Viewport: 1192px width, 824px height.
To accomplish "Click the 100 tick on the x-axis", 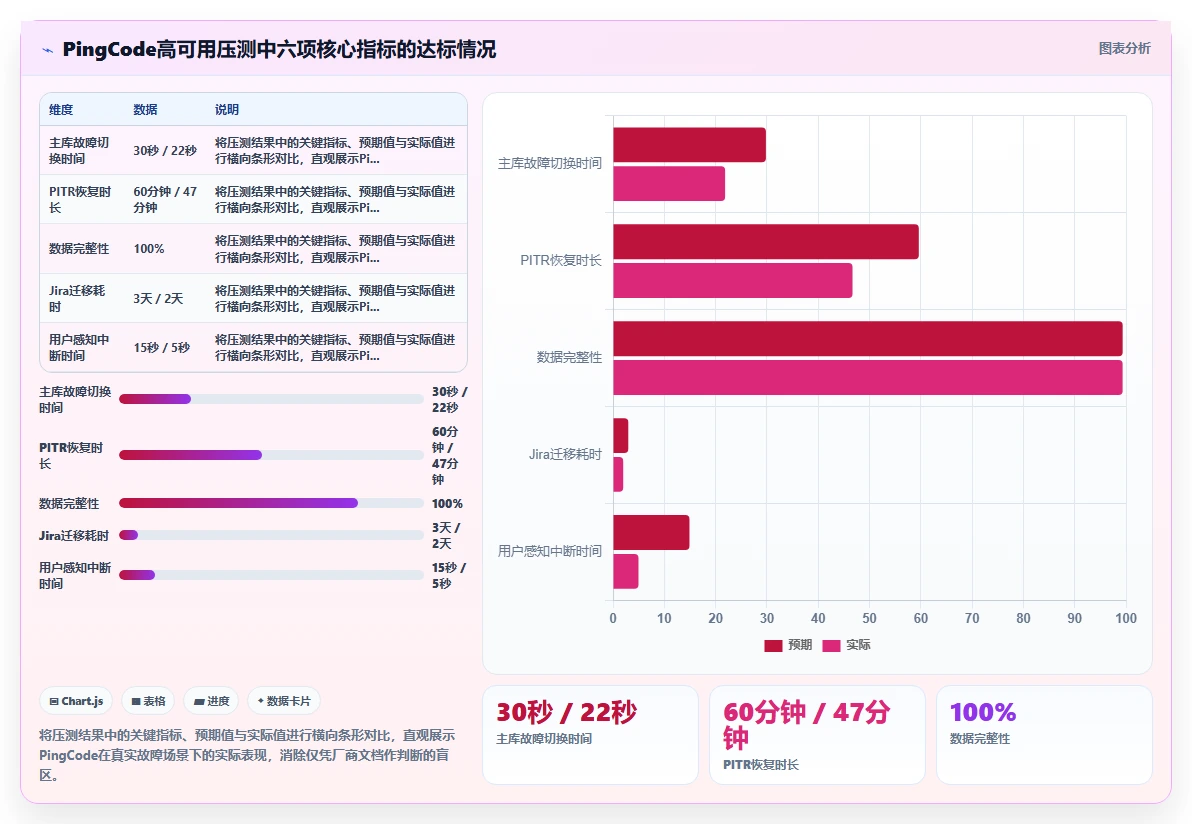I will click(1126, 619).
